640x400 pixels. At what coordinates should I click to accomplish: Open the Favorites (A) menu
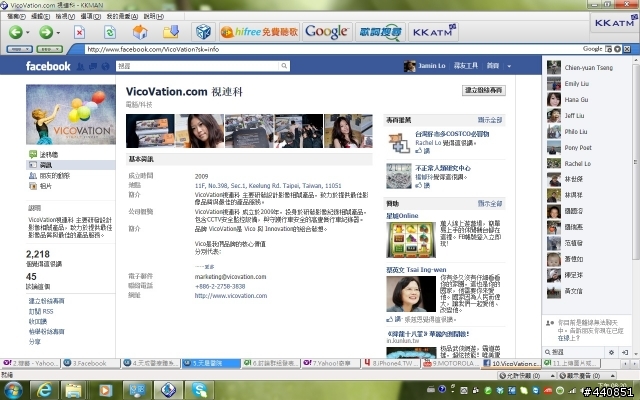pyautogui.click(x=122, y=16)
